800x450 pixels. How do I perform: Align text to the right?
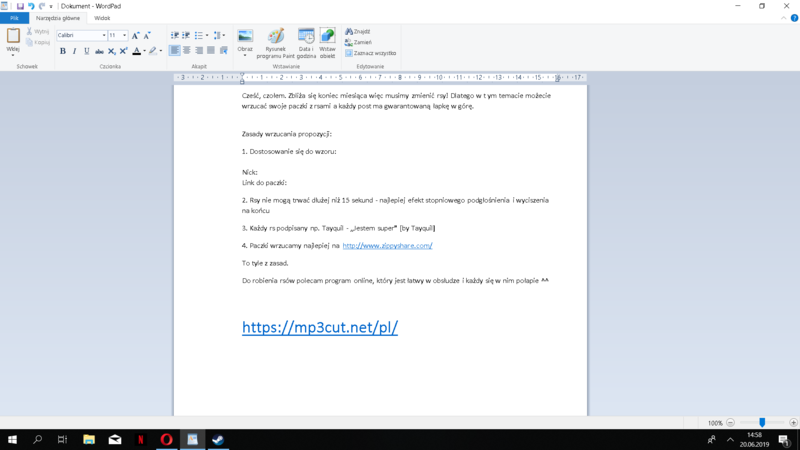click(x=199, y=51)
